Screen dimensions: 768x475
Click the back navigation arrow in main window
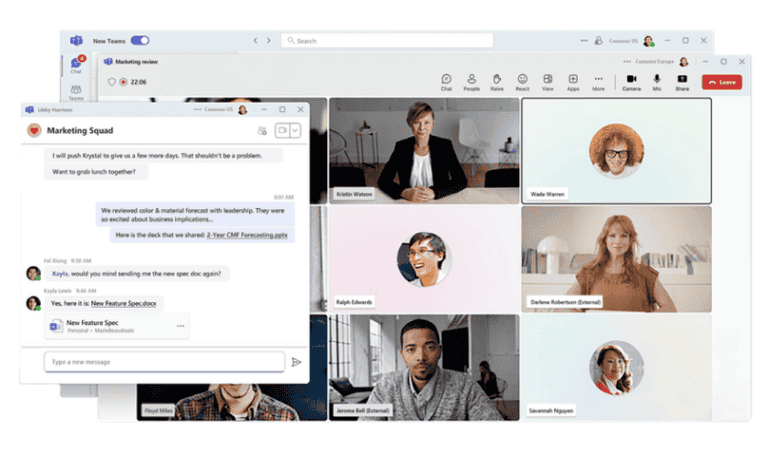(255, 41)
